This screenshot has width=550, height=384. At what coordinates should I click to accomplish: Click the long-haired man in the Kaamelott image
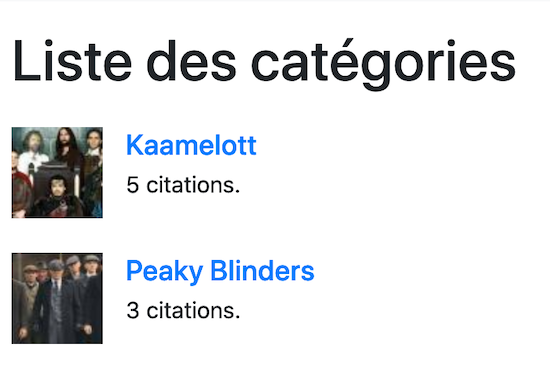click(x=66, y=147)
